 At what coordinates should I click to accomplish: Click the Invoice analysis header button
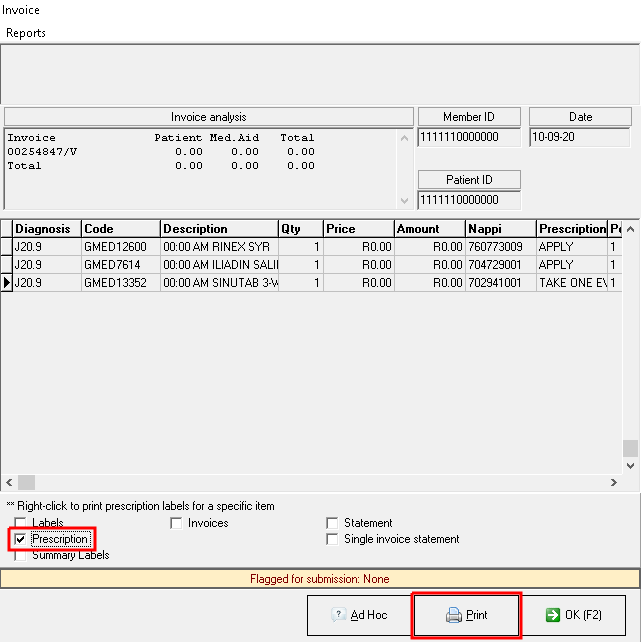pos(208,117)
